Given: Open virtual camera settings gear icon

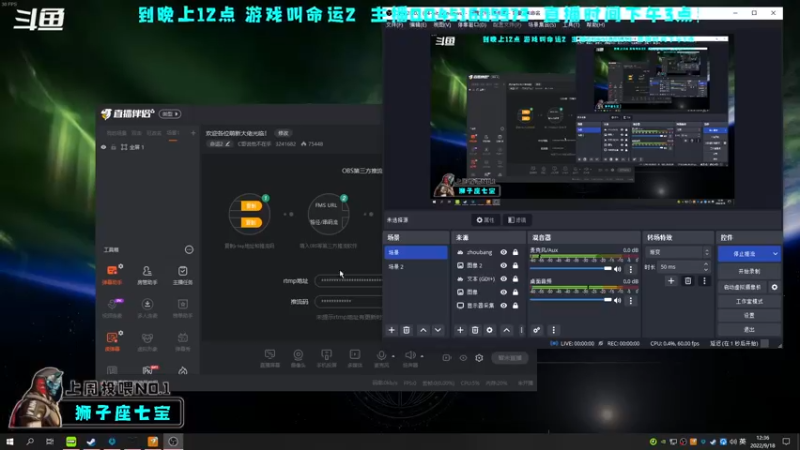Looking at the screenshot, I should pyautogui.click(x=774, y=287).
